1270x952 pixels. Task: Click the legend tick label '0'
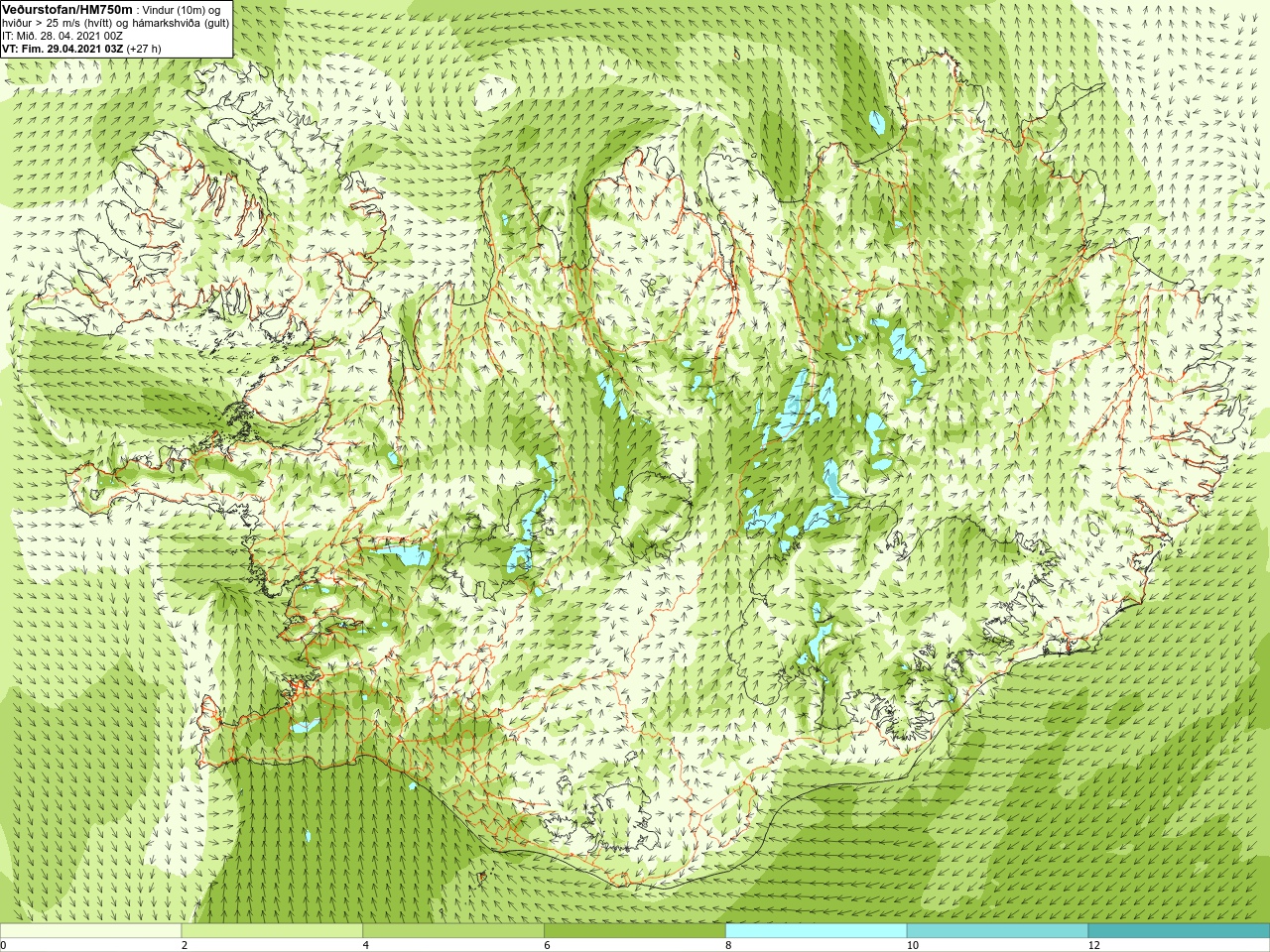point(4,945)
